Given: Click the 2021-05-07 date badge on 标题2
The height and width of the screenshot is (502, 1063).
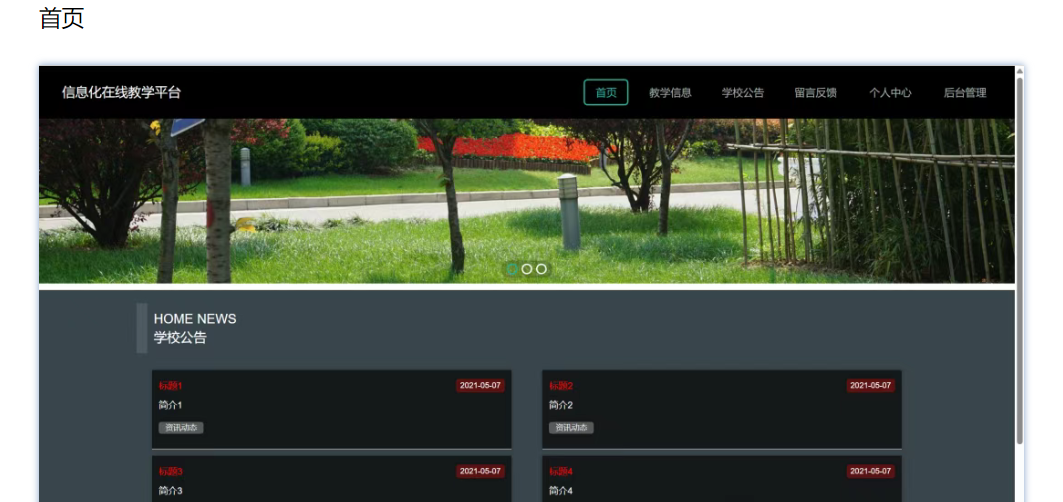Looking at the screenshot, I should coord(870,386).
